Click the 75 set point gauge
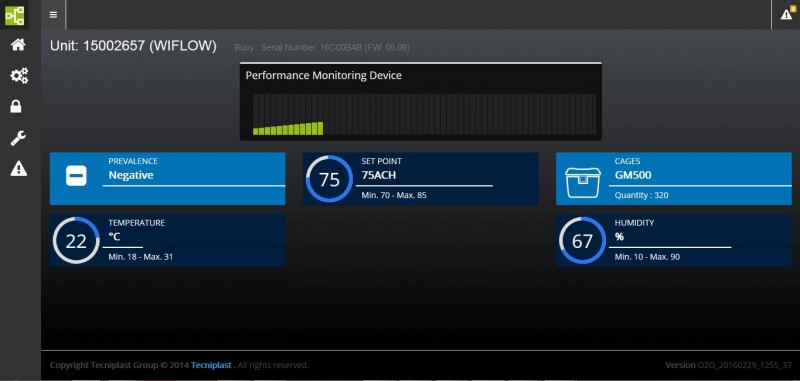Image resolution: width=800 pixels, height=381 pixels. [x=329, y=179]
